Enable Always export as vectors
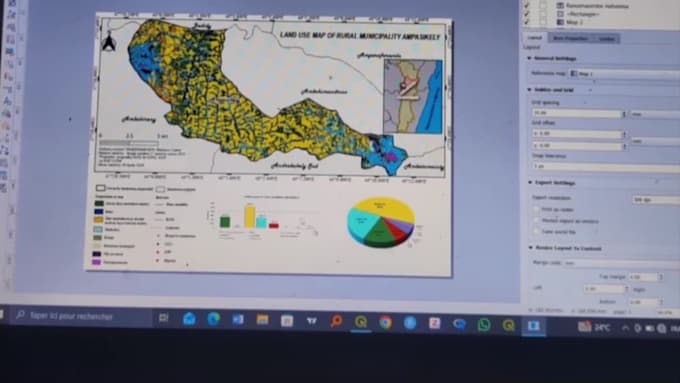The image size is (680, 383). [x=536, y=220]
